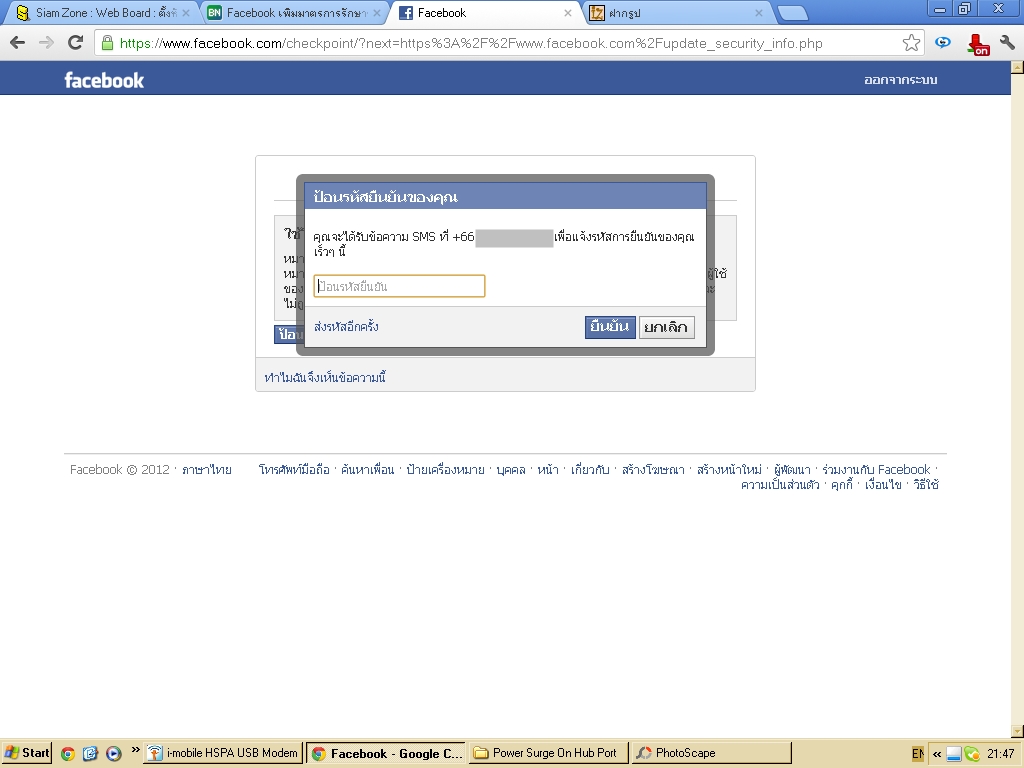Click the EN language bar indicator
The height and width of the screenshot is (768, 1024).
click(x=918, y=754)
